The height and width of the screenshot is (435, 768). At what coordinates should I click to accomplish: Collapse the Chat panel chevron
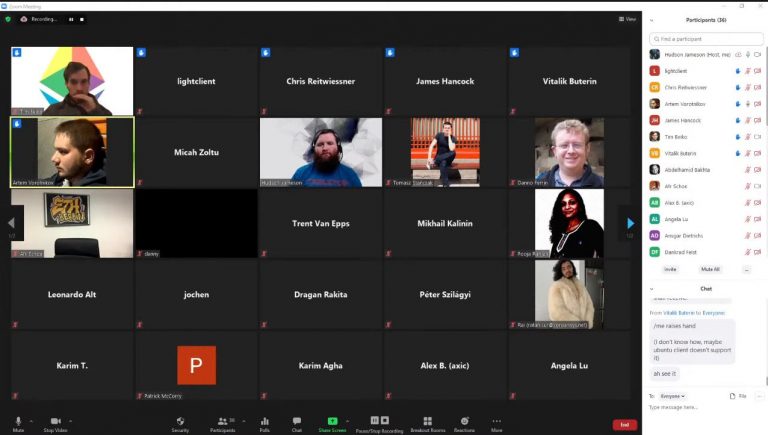coord(651,289)
